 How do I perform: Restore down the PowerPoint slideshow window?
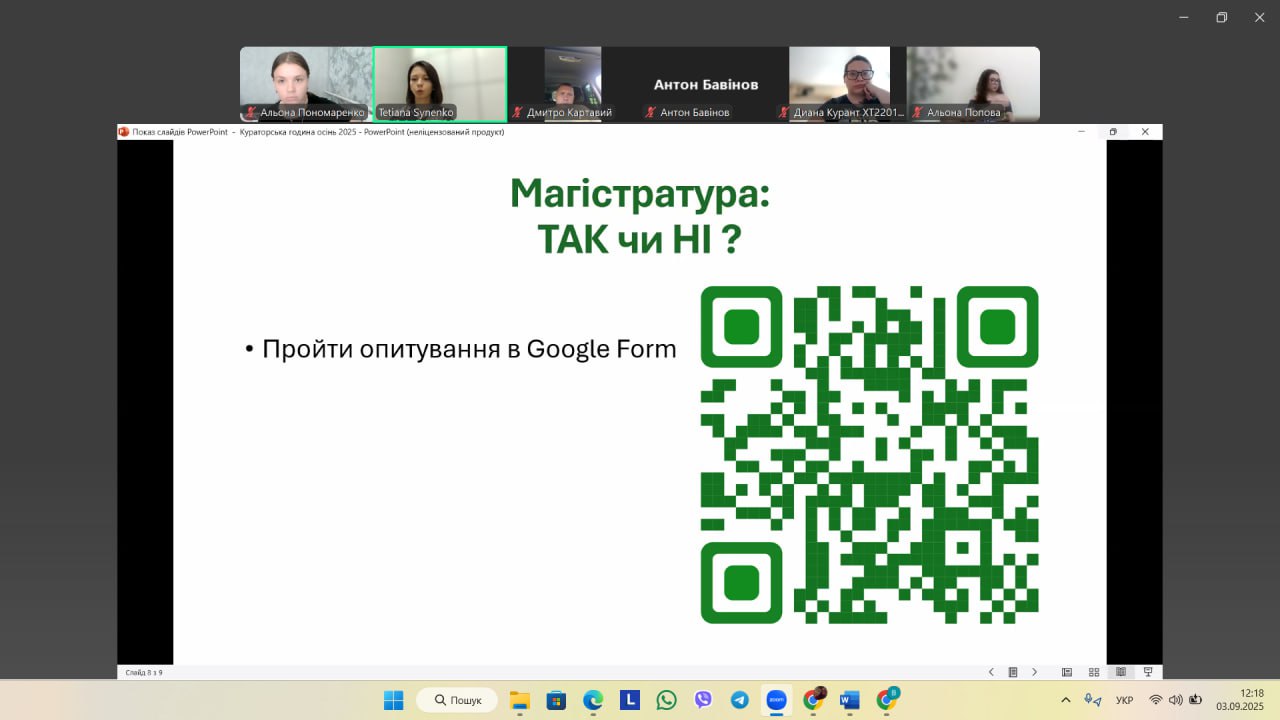coord(1113,132)
